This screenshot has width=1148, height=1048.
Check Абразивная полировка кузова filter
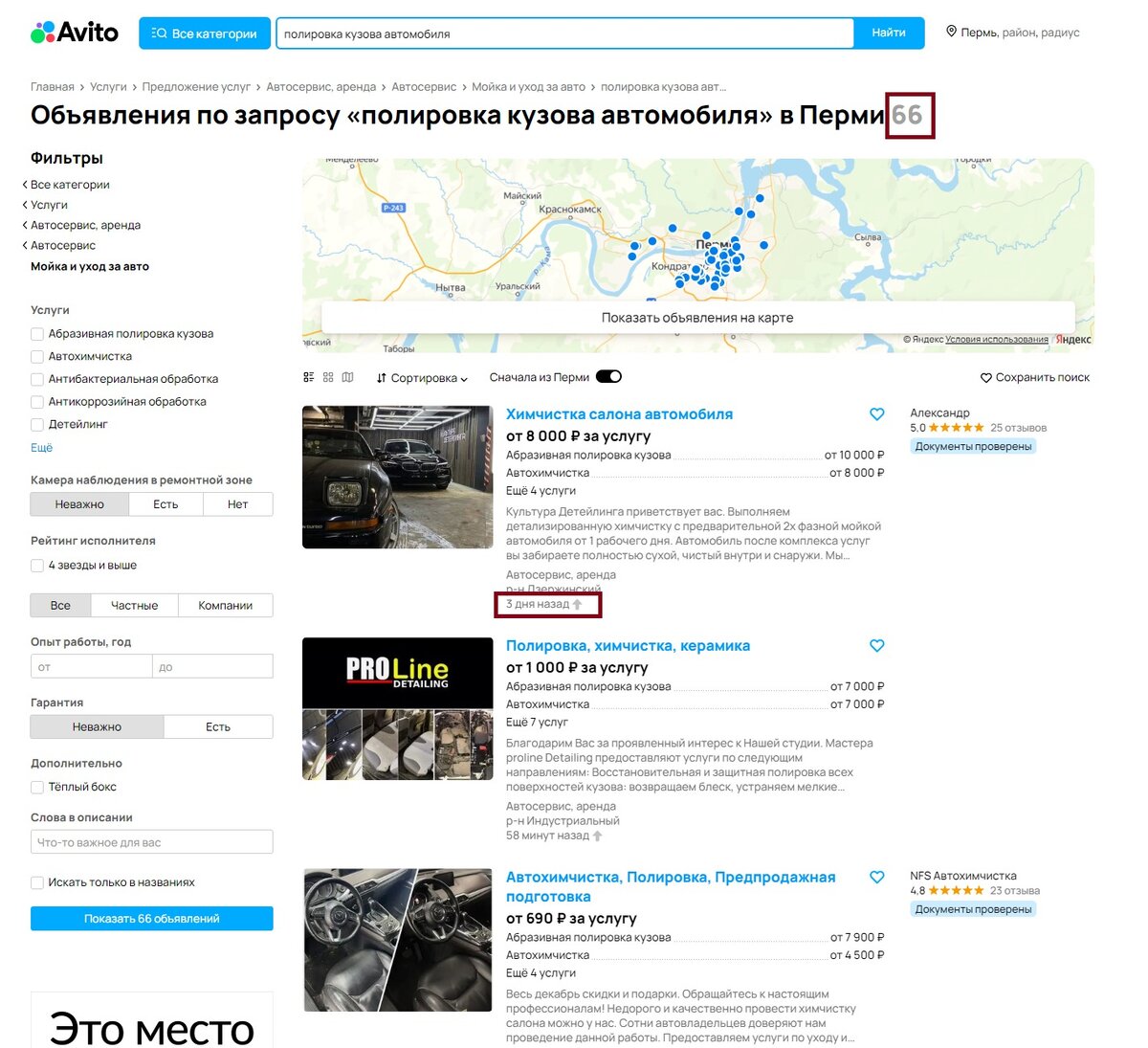click(x=37, y=334)
